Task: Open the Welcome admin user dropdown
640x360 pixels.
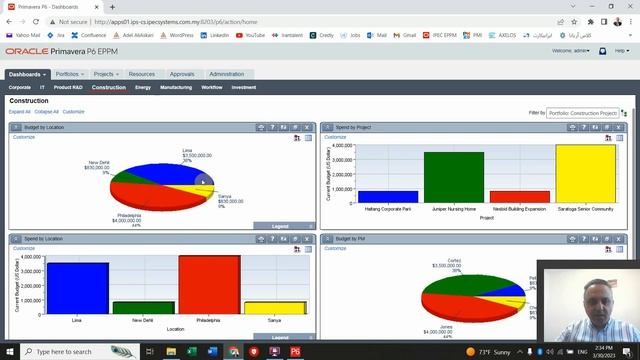Action: pyautogui.click(x=571, y=51)
